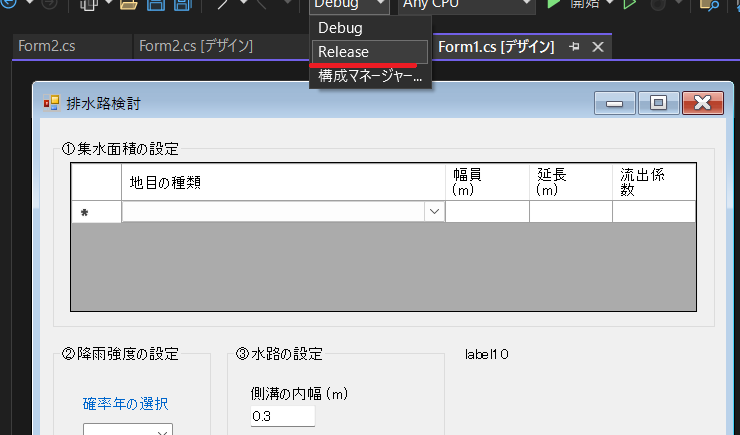Click the 幅員 (m) column header
Image resolution: width=740 pixels, height=435 pixels.
487,182
